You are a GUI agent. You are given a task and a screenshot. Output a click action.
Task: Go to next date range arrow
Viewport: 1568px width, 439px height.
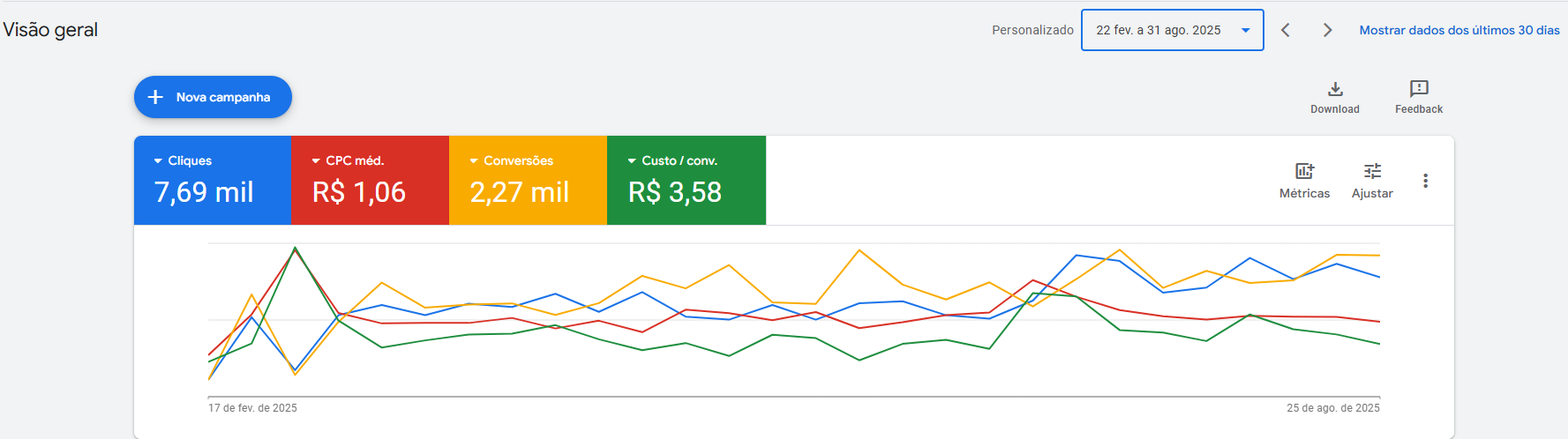1327,30
